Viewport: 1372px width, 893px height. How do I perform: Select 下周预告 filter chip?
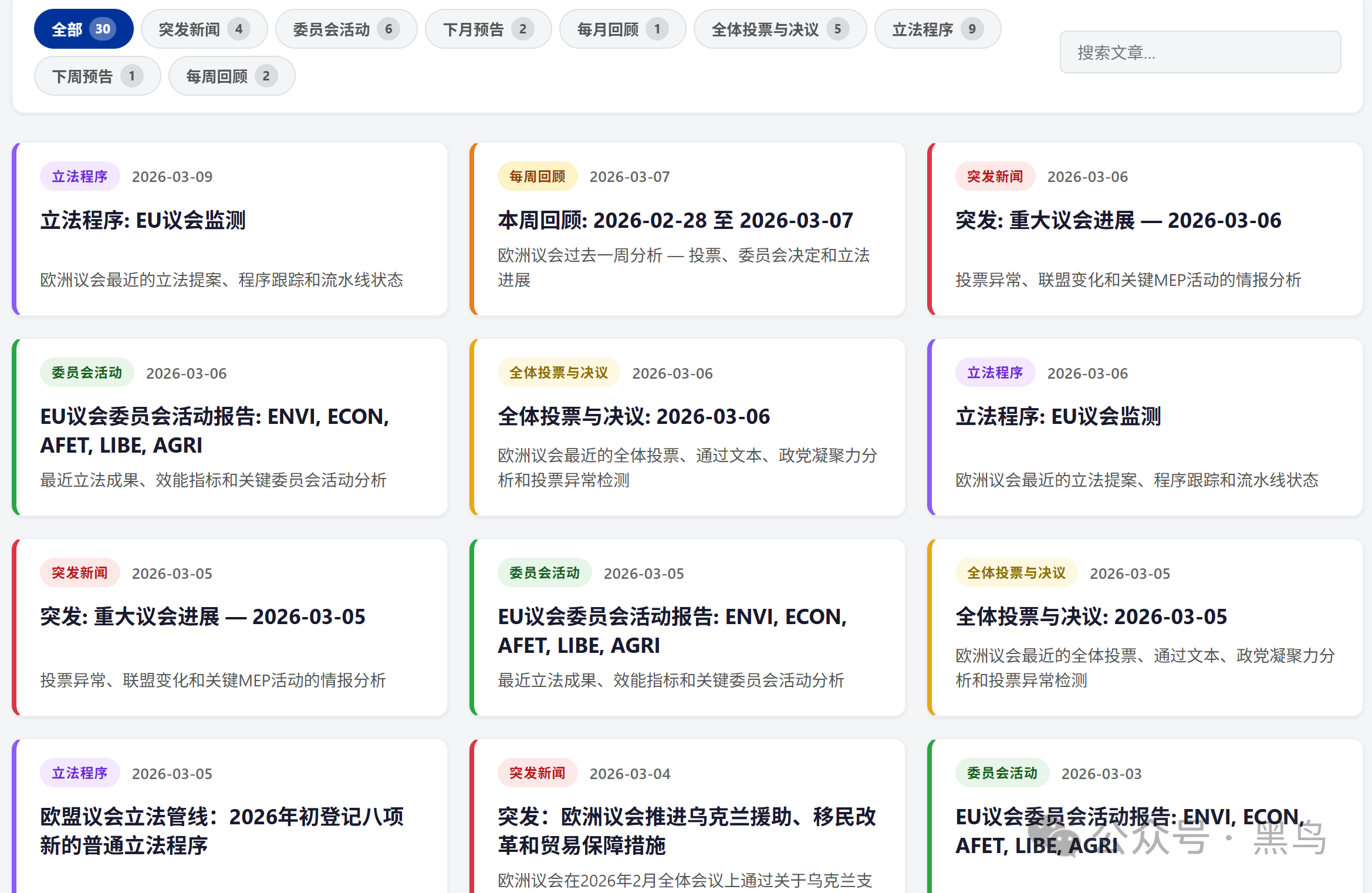coord(97,76)
